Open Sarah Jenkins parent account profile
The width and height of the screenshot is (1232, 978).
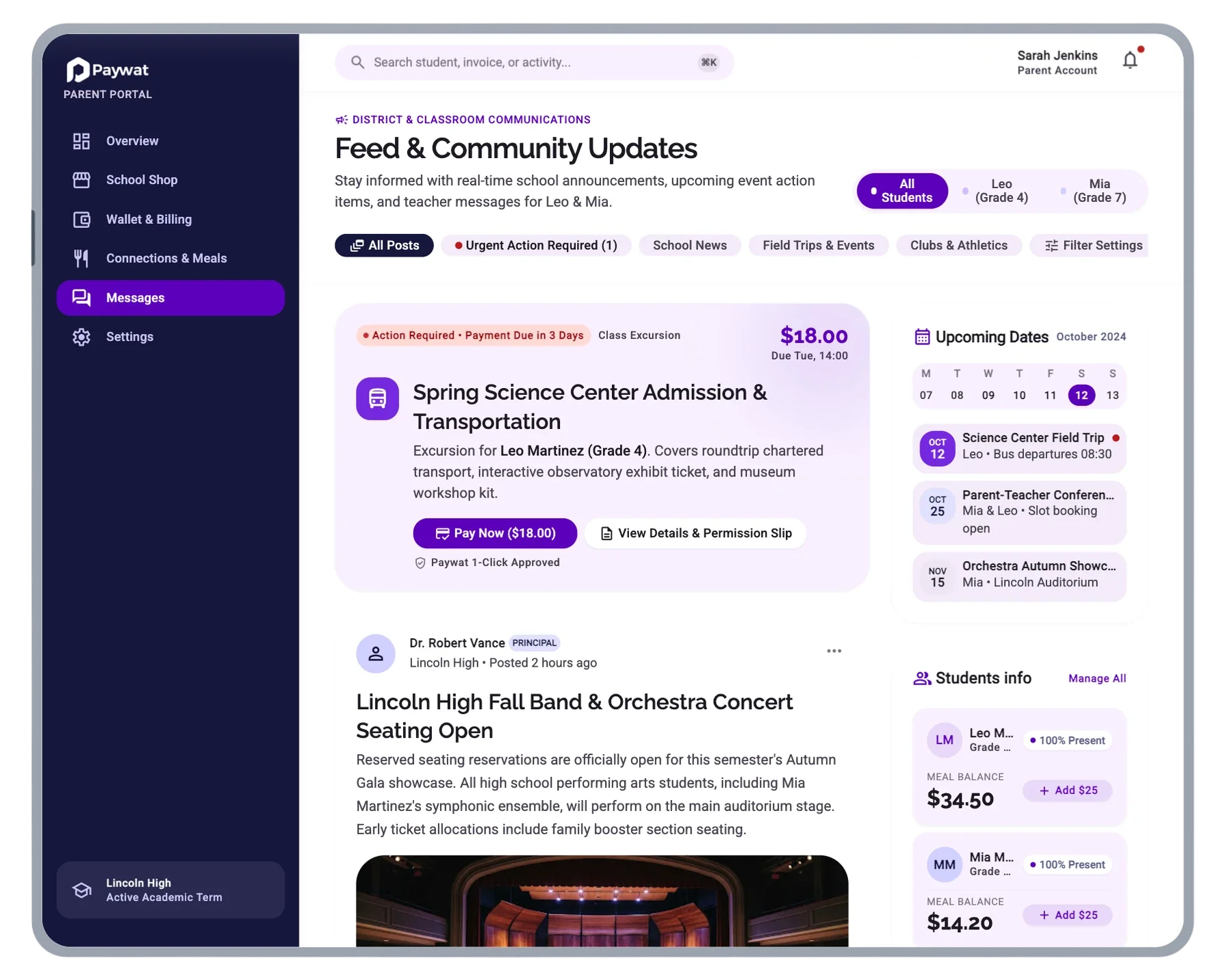1057,62
